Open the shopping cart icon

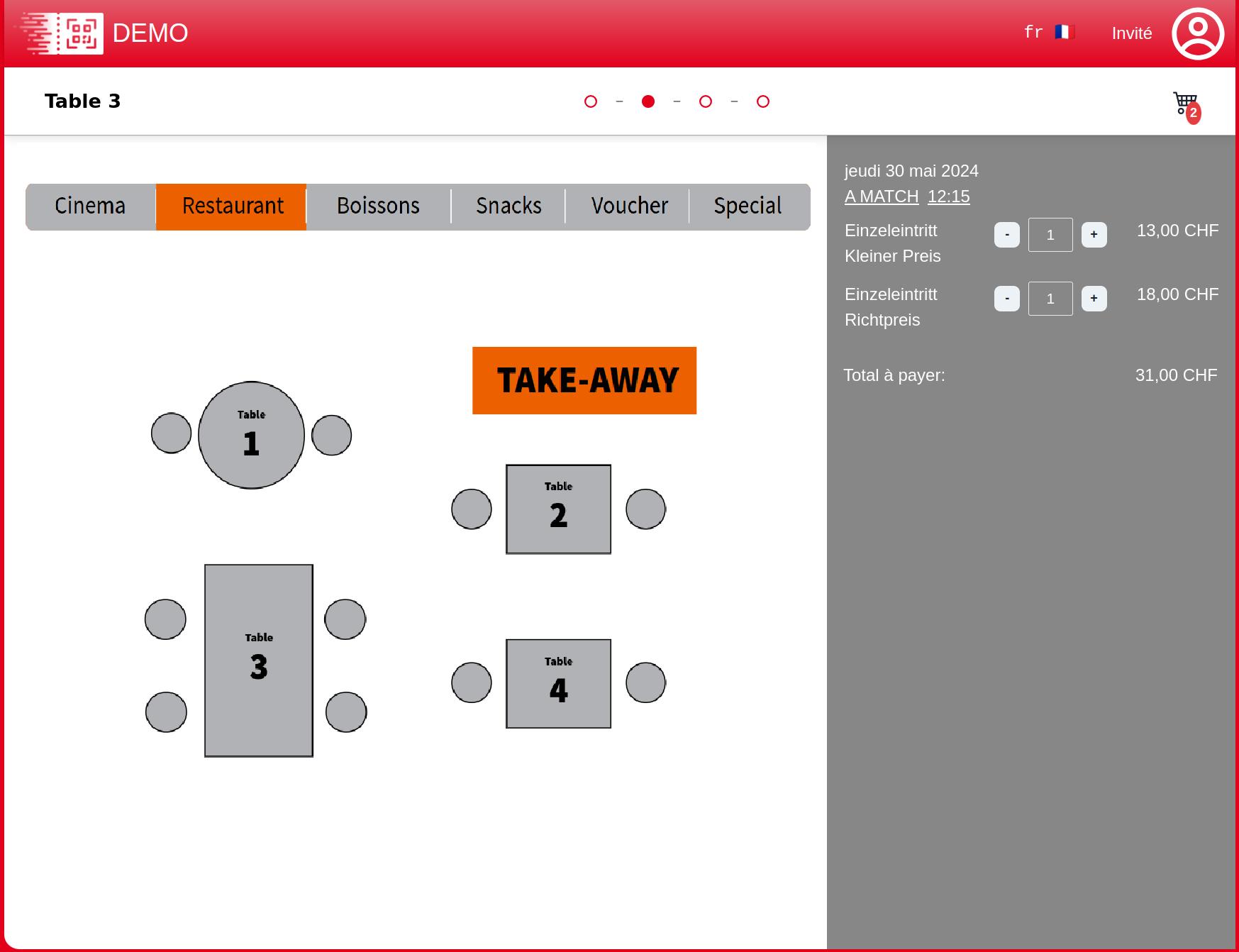(1185, 105)
